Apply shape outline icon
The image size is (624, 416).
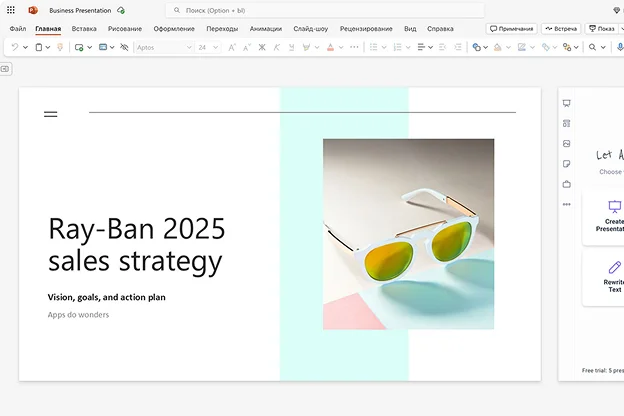[x=521, y=47]
